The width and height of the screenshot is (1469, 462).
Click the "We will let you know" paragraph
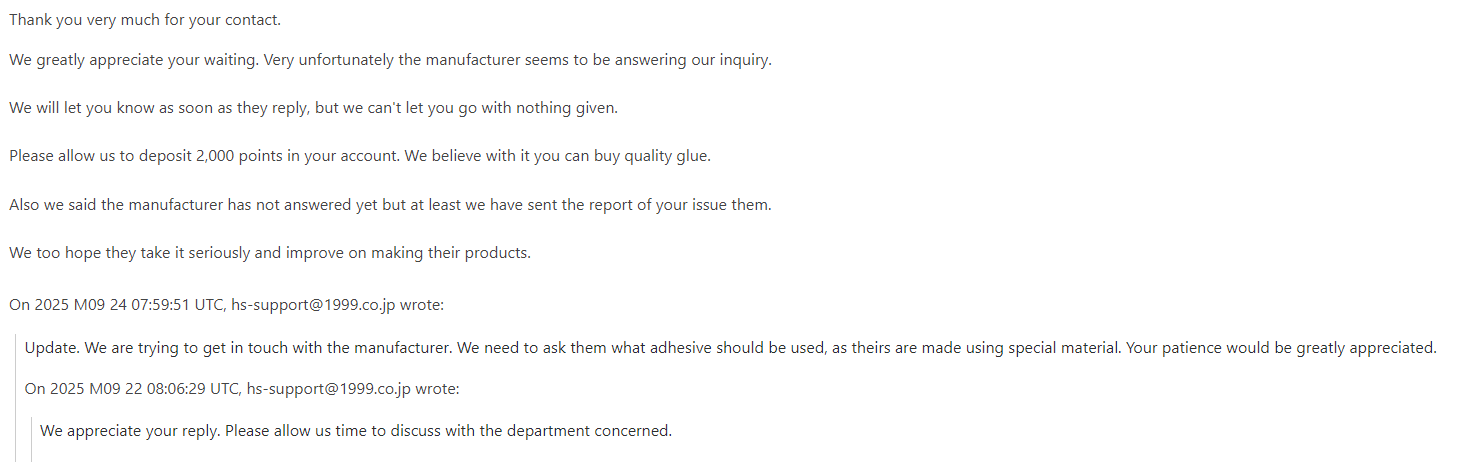click(x=313, y=108)
